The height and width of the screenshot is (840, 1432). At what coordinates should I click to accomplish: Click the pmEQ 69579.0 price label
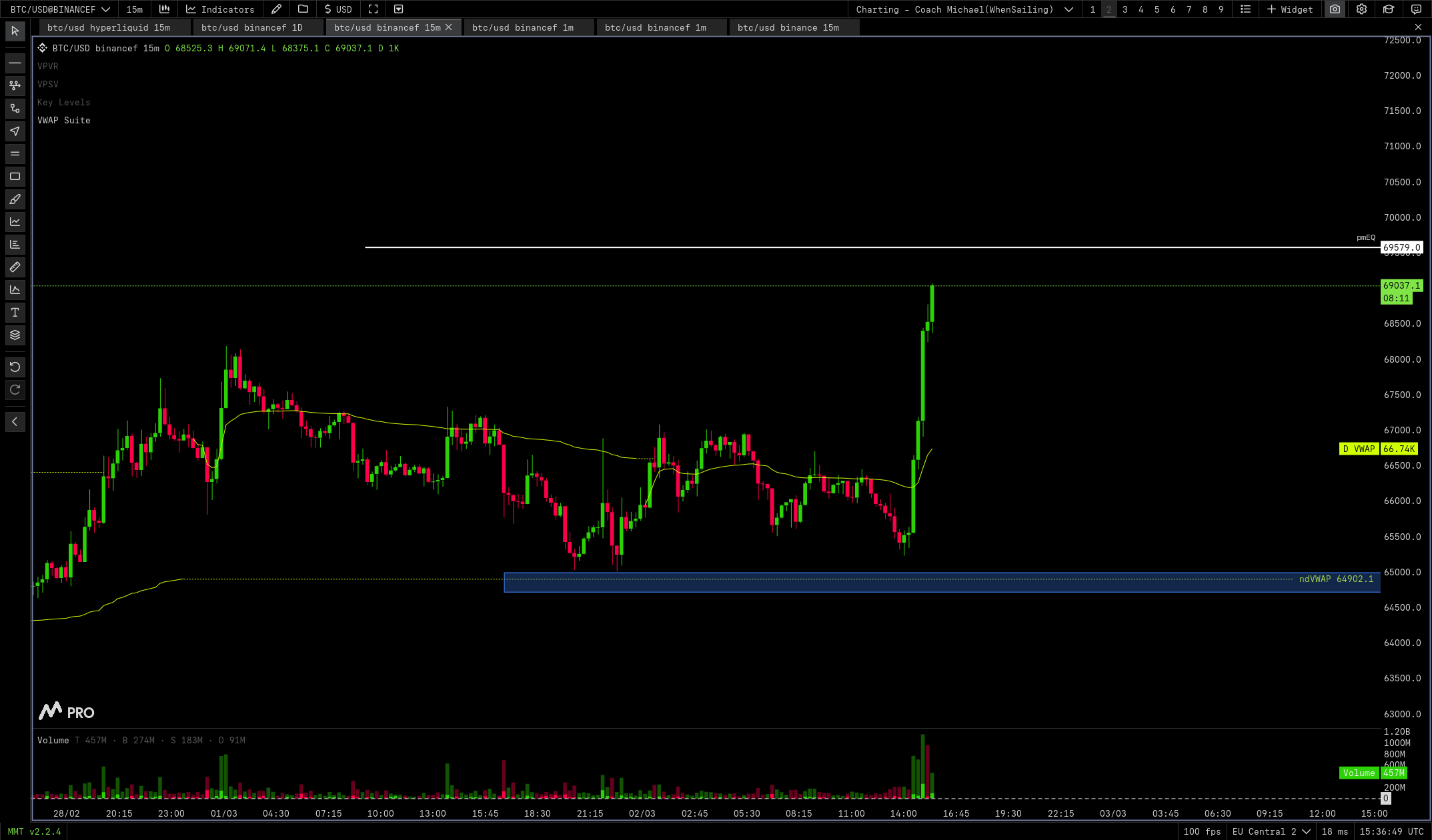click(x=1401, y=247)
